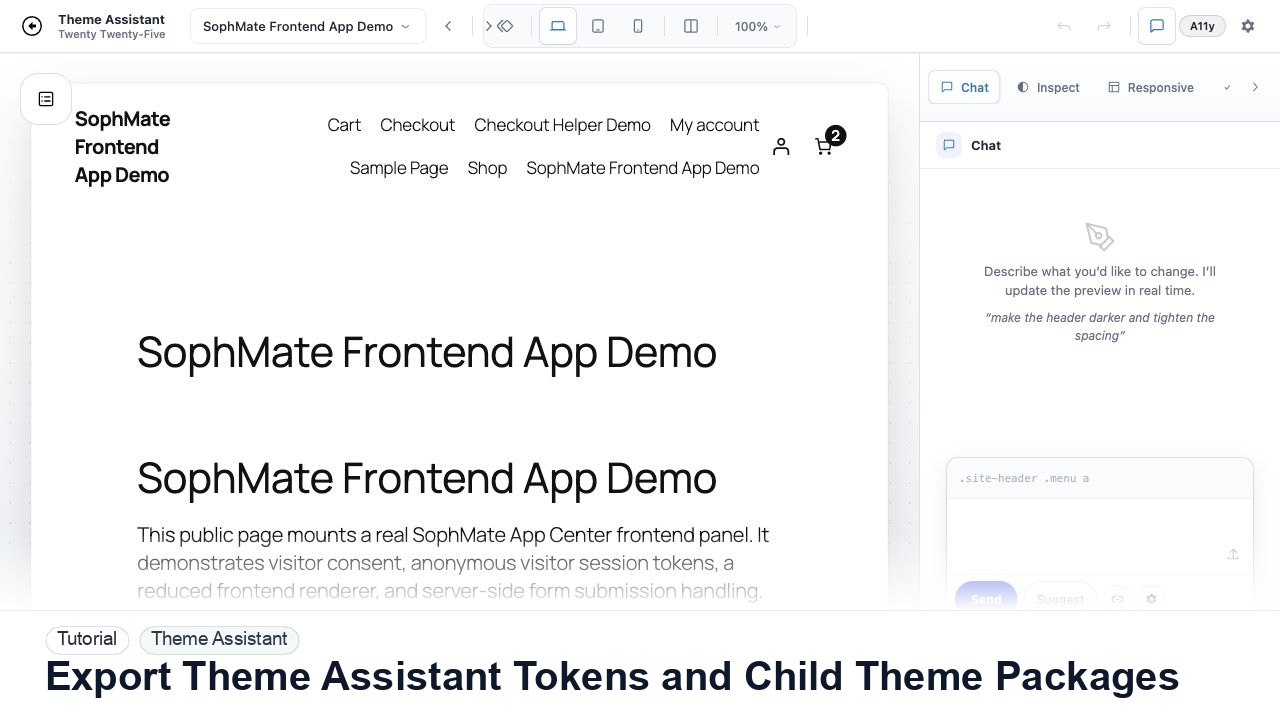
Task: Click SophMate Frontend App Demo nav link
Action: (x=643, y=168)
